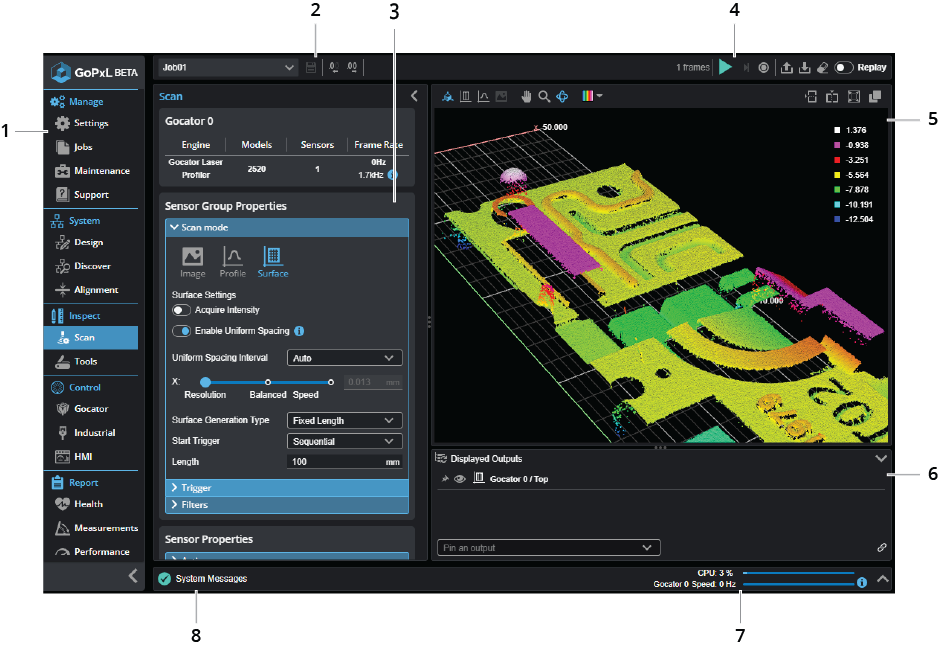Open the Alignment page in sidebar
Image resolution: width=939 pixels, height=647 pixels.
tap(96, 290)
